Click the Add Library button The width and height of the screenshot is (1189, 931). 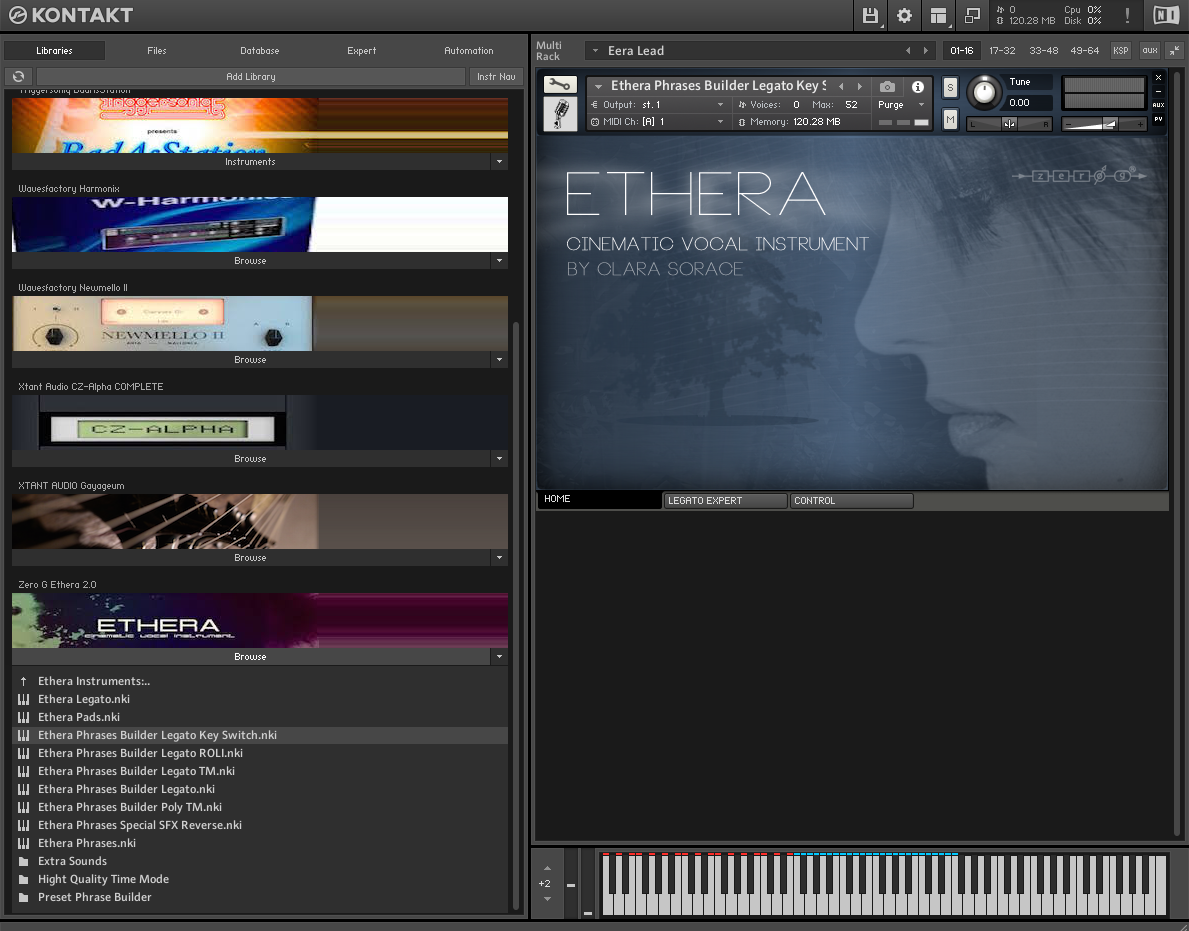point(251,77)
